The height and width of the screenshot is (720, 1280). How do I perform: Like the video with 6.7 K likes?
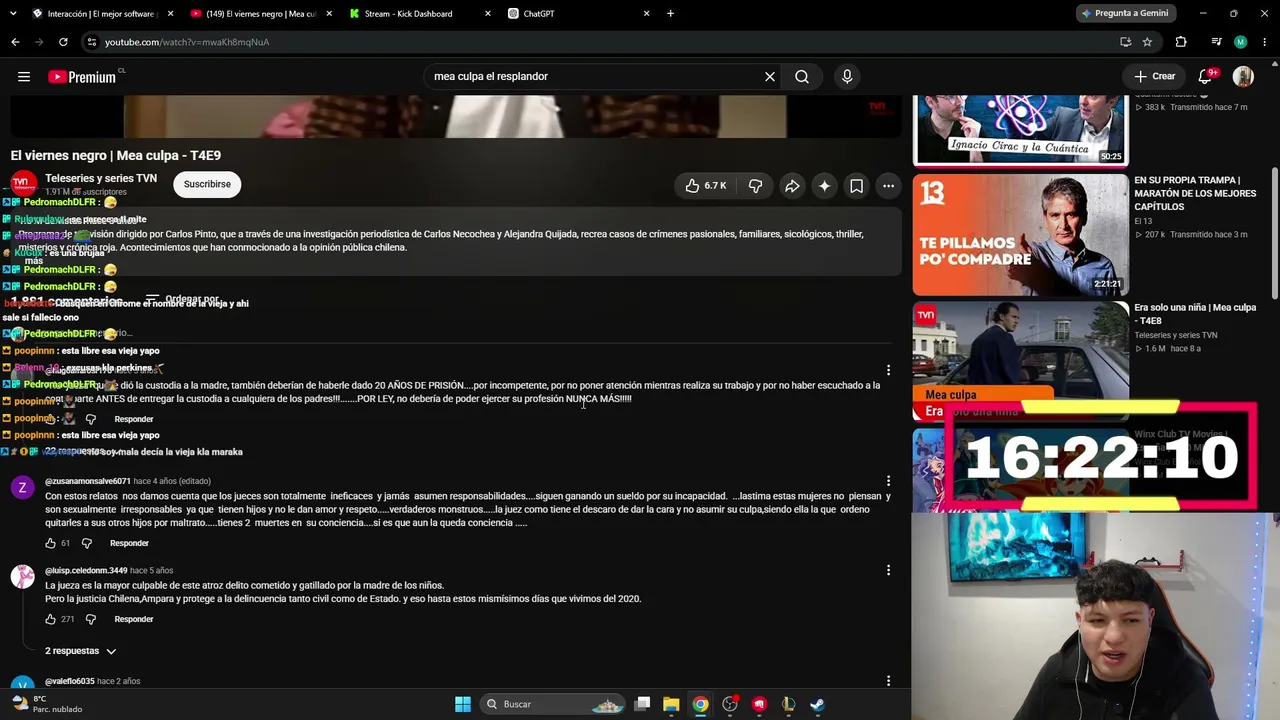tap(706, 185)
